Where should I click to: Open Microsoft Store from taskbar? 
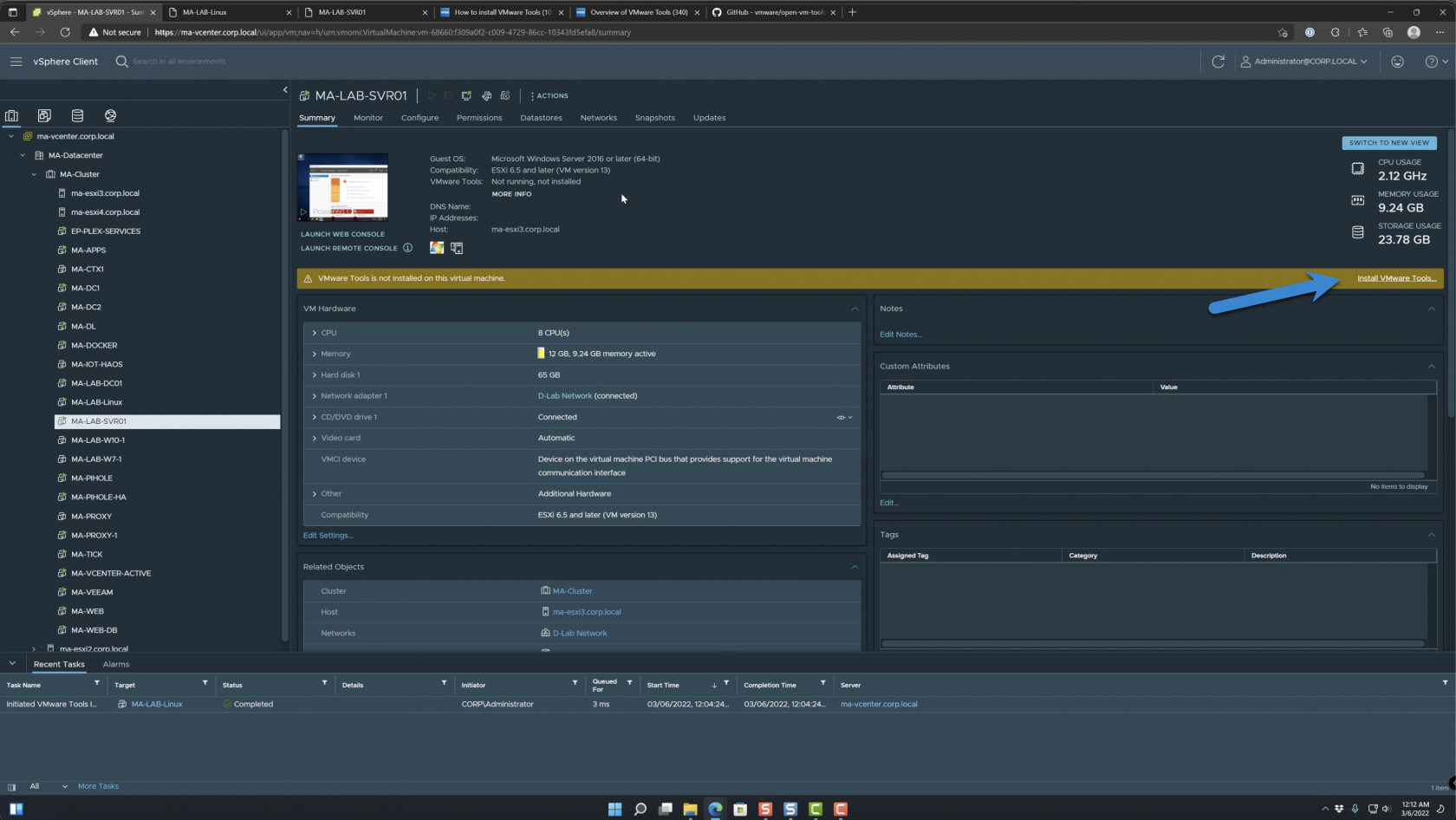[740, 809]
